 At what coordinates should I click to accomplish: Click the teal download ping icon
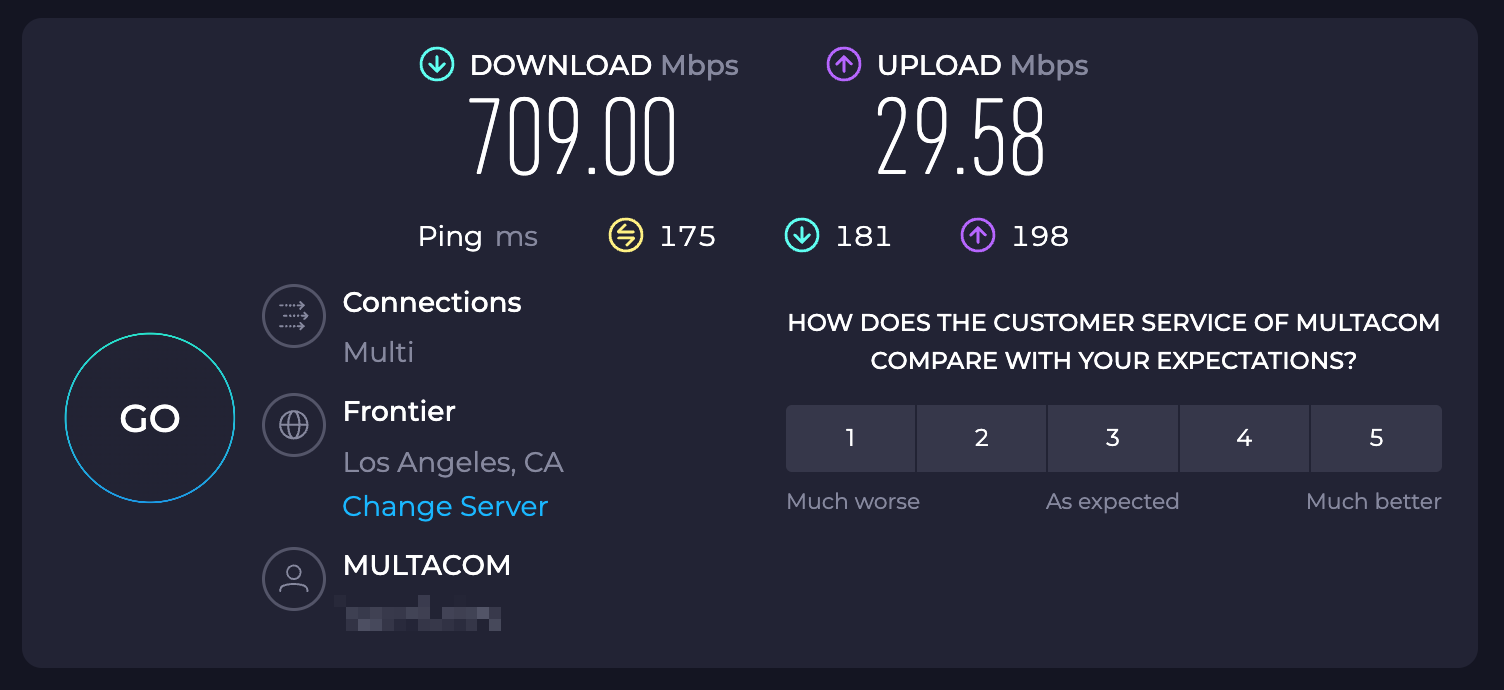[802, 236]
